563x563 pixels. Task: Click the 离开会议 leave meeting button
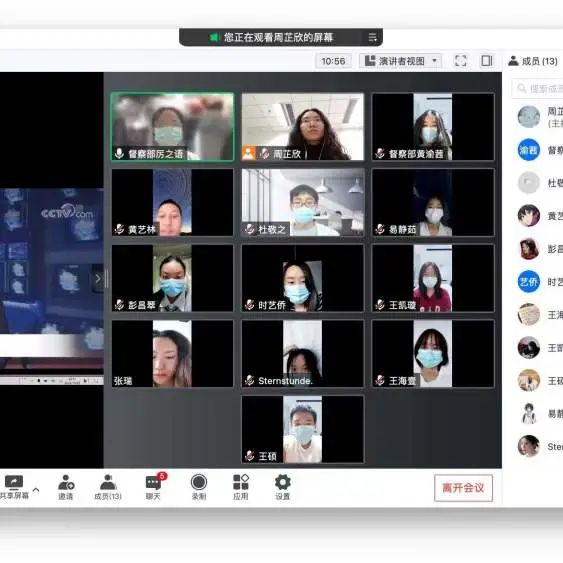(463, 488)
